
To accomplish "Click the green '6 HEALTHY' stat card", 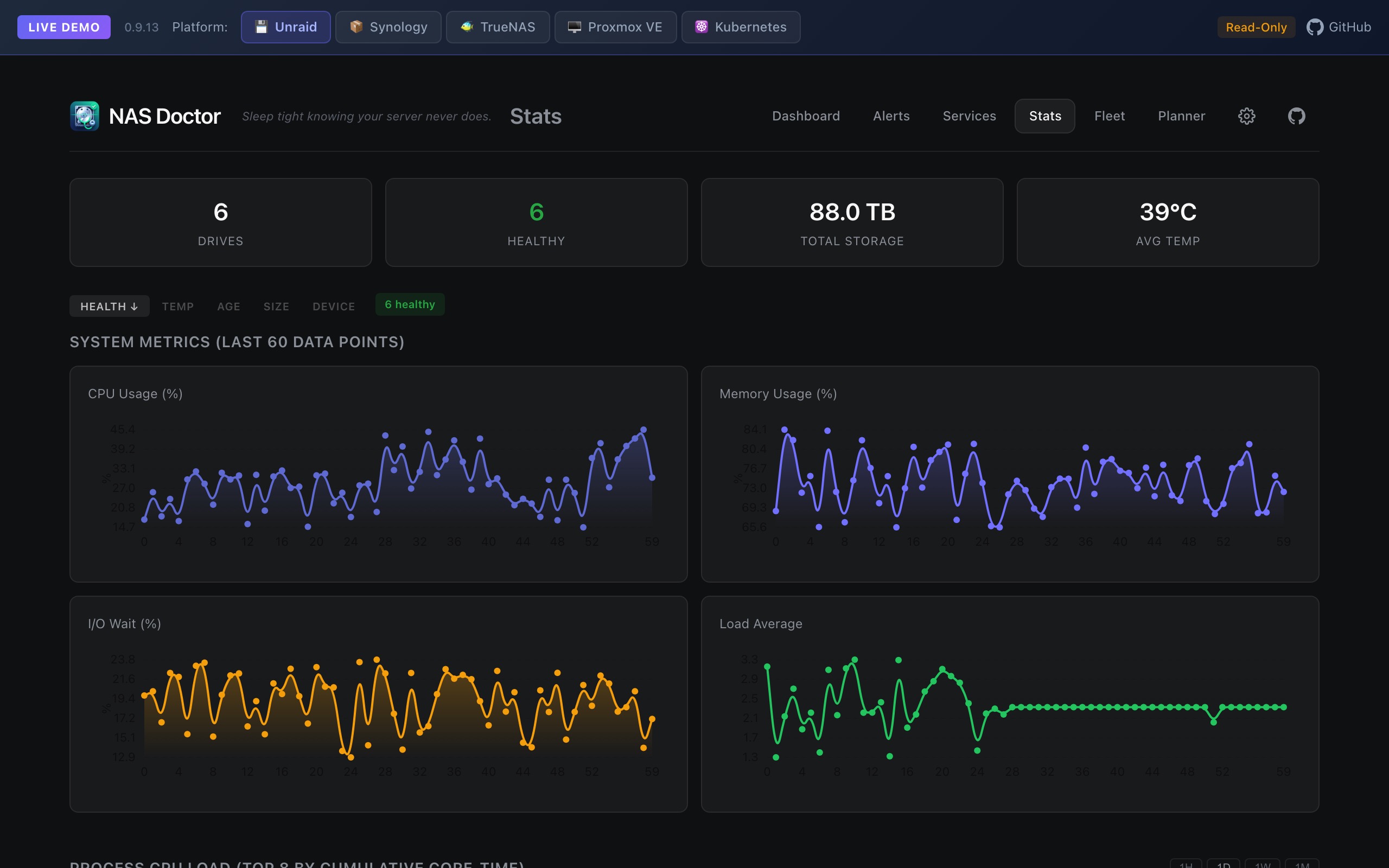I will click(x=536, y=222).
